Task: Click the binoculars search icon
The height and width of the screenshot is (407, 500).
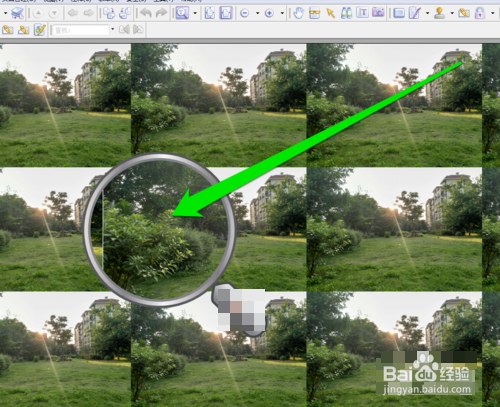Action: tap(347, 13)
